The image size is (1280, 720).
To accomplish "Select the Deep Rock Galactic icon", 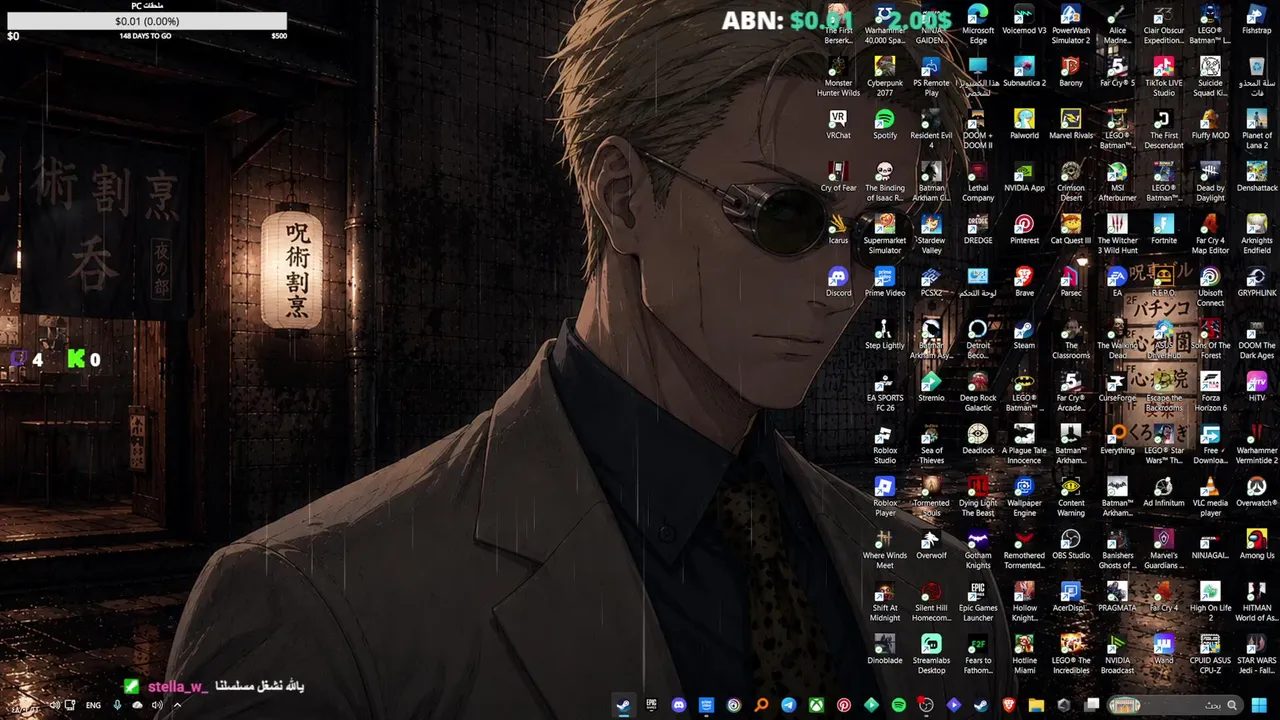I will pyautogui.click(x=978, y=392).
